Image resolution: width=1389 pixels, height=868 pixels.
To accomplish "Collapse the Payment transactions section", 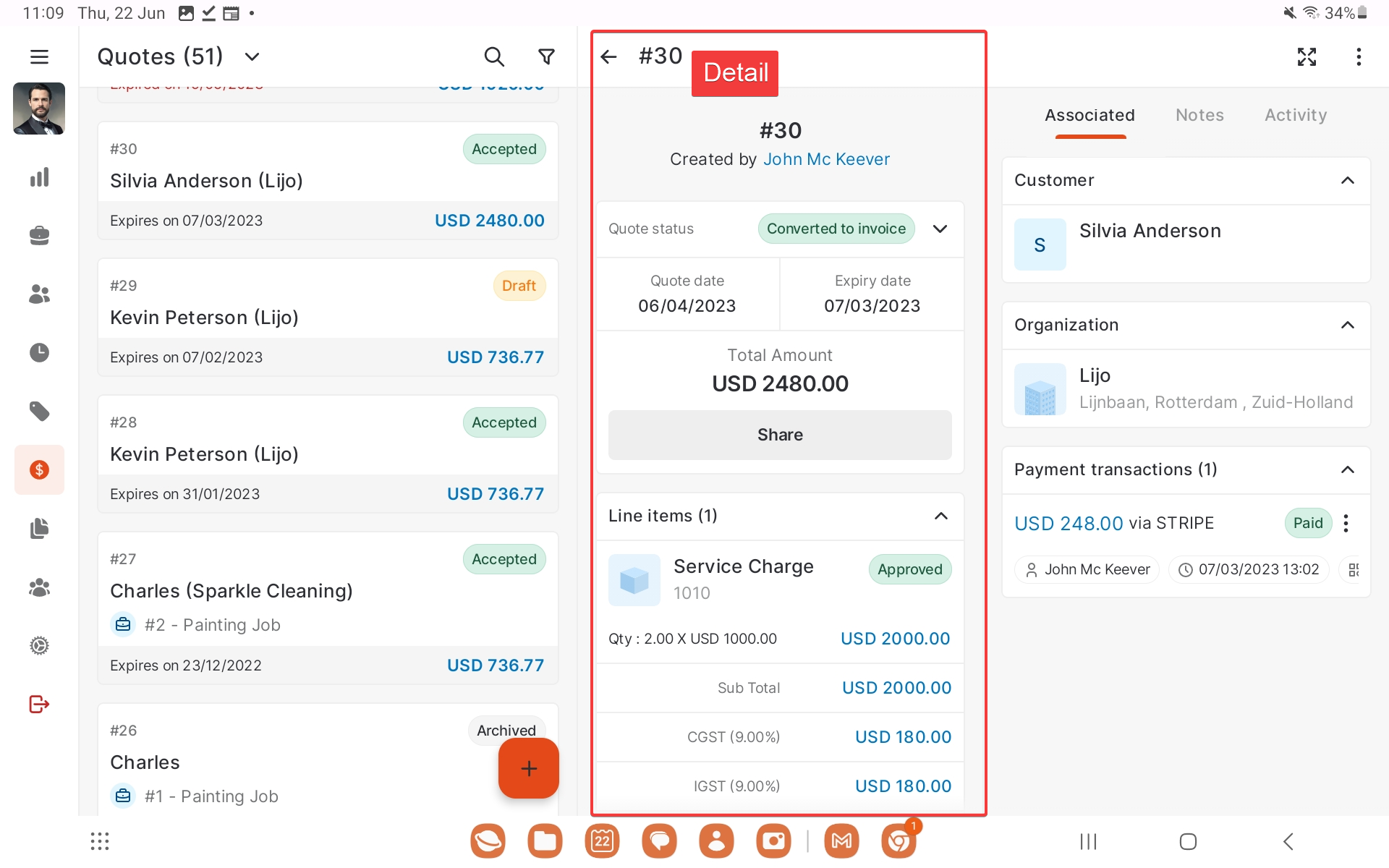I will [1347, 469].
